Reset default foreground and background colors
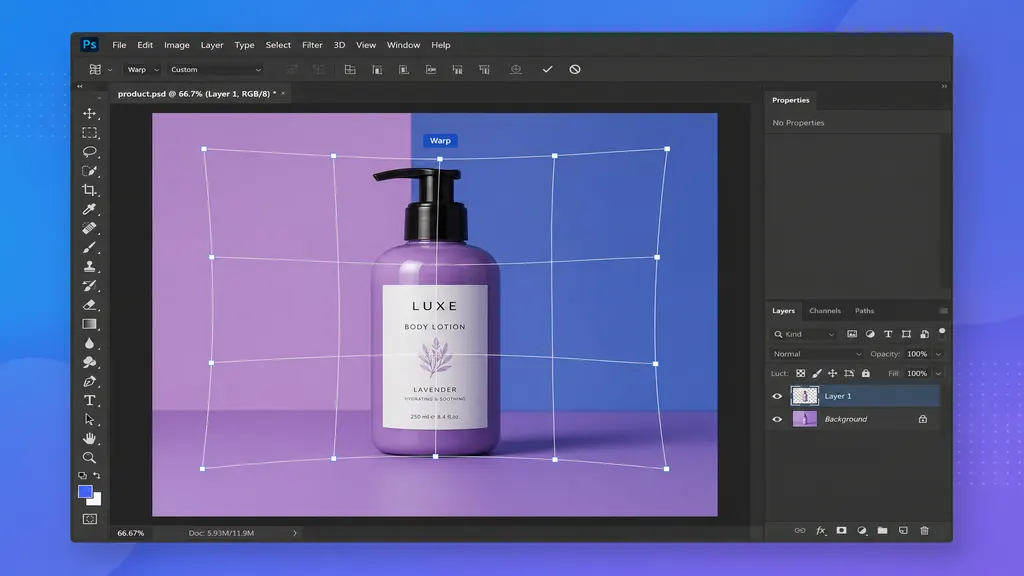This screenshot has width=1024, height=576. pos(82,475)
